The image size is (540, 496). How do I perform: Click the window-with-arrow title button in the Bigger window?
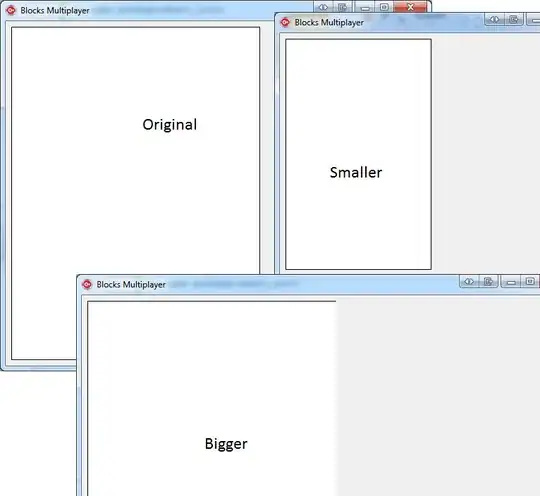click(488, 281)
